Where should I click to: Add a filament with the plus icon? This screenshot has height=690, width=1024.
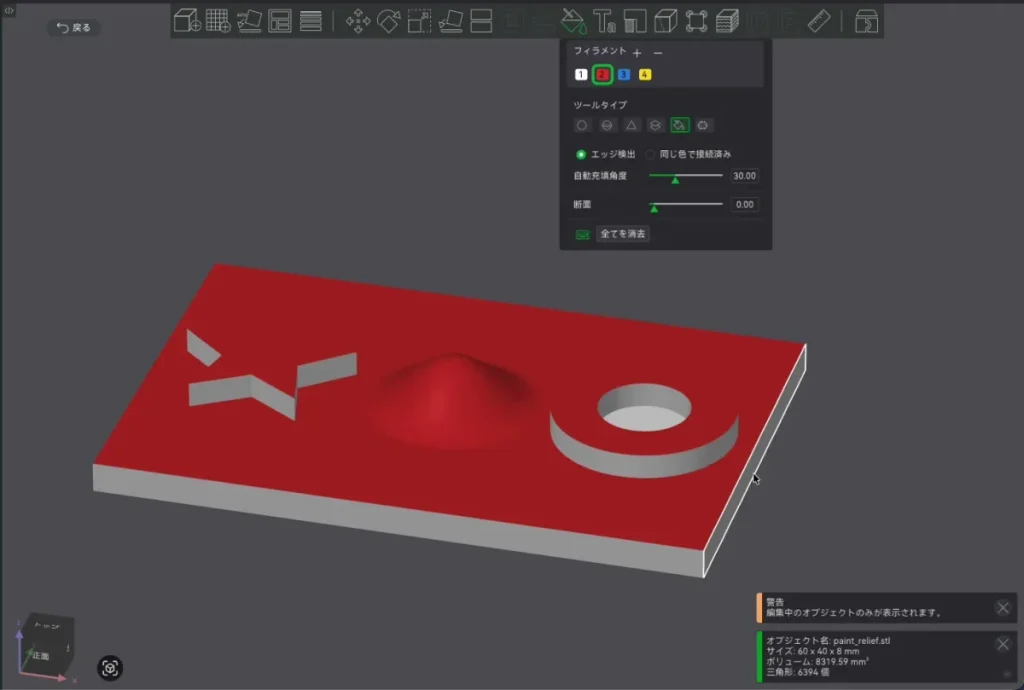tap(637, 52)
